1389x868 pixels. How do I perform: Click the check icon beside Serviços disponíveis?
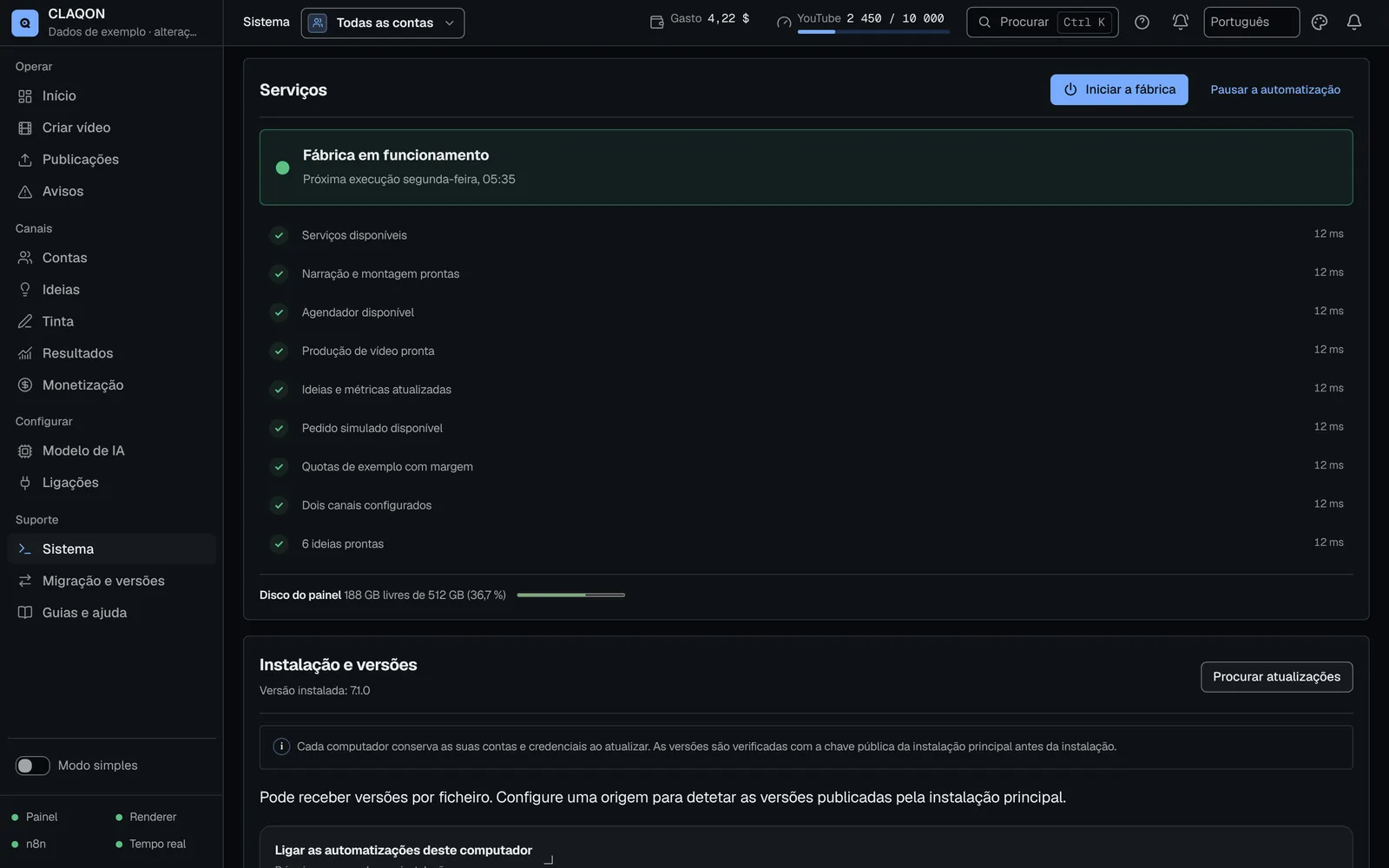tap(279, 235)
